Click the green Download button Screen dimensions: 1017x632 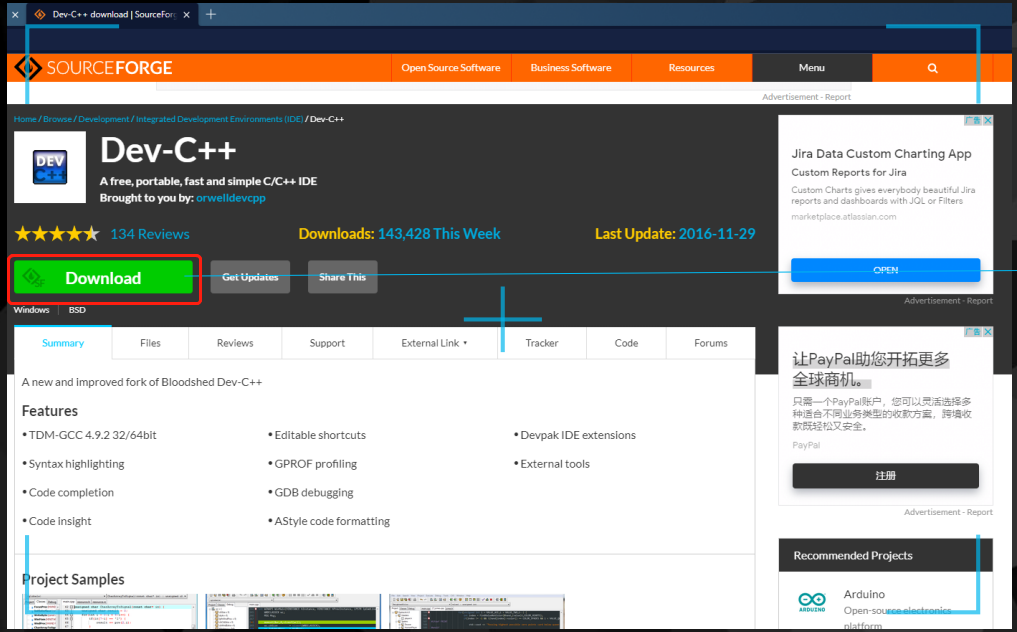104,278
